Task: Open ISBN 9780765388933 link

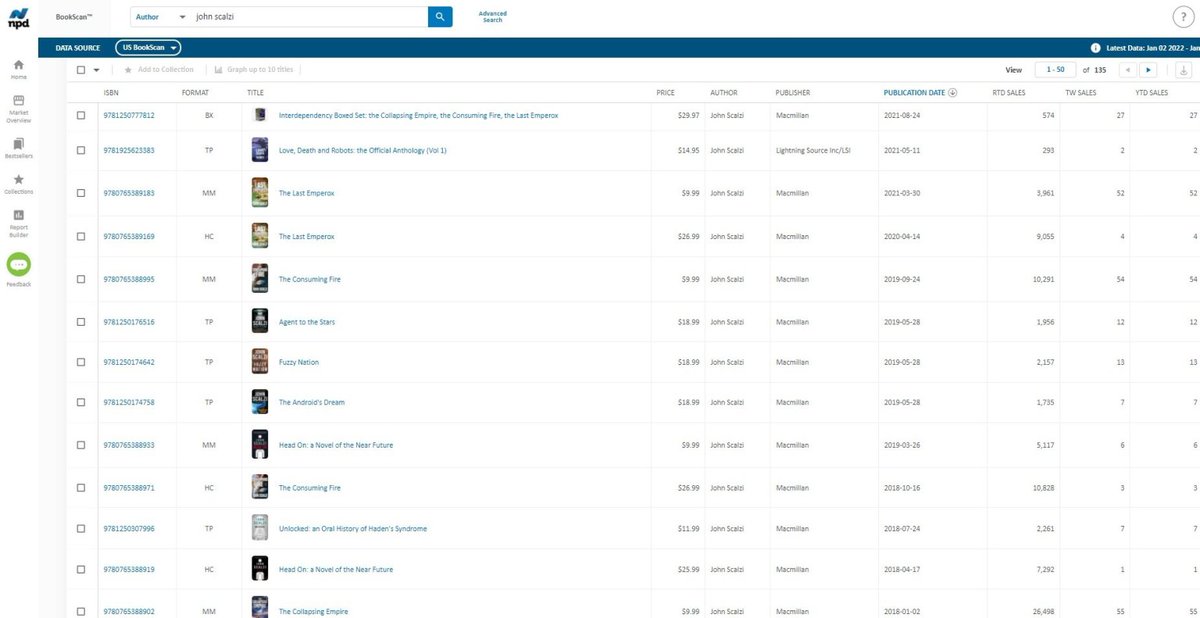Action: (x=129, y=445)
